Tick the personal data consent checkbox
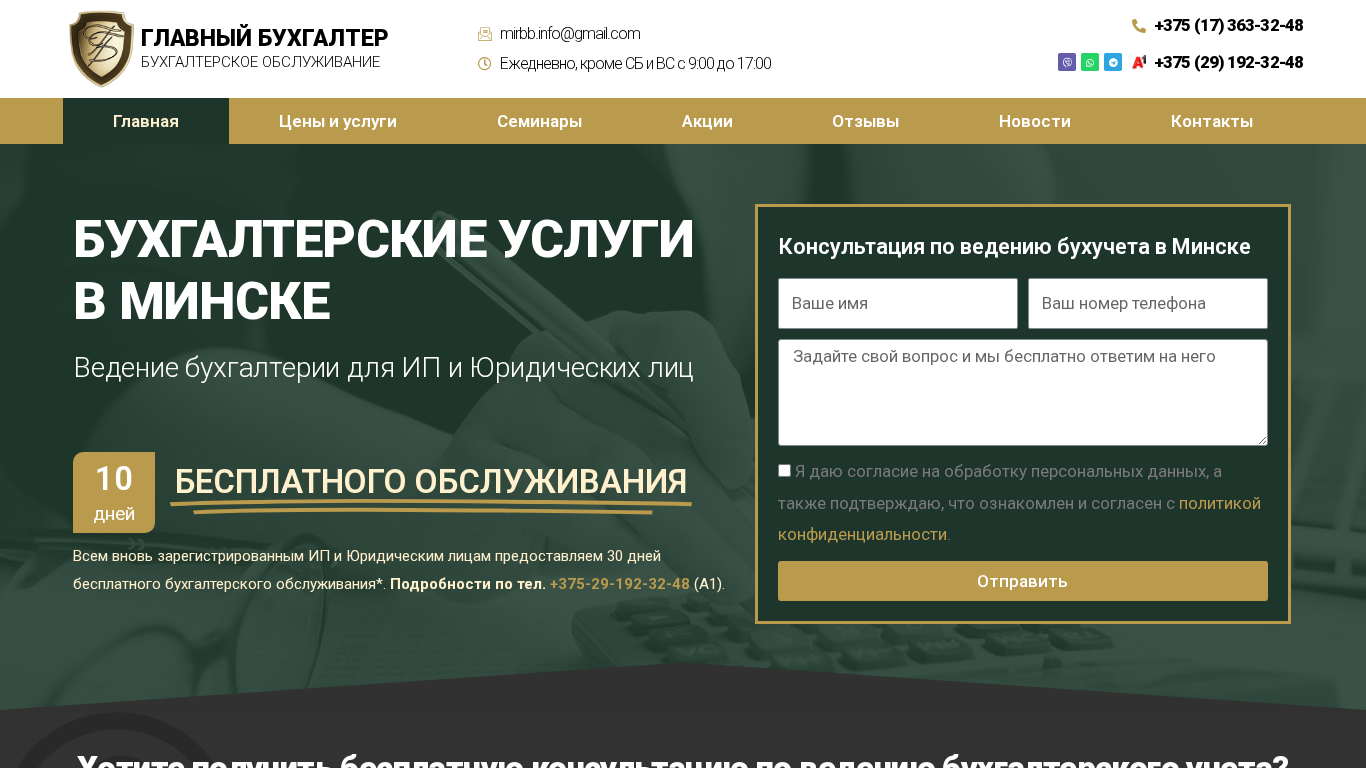Image resolution: width=1366 pixels, height=768 pixels. (785, 470)
